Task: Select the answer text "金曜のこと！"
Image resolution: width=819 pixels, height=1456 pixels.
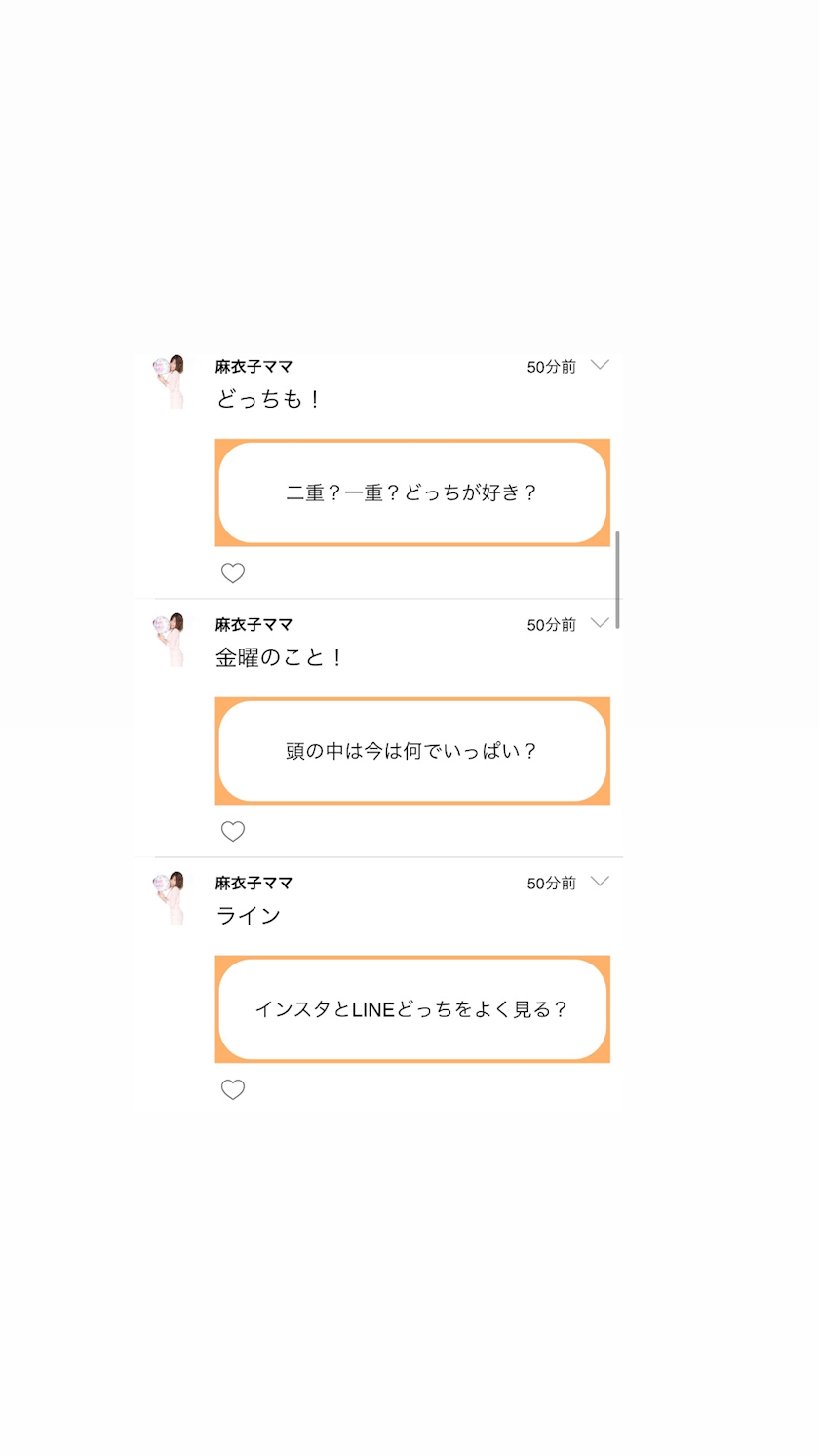Action: click(x=279, y=657)
